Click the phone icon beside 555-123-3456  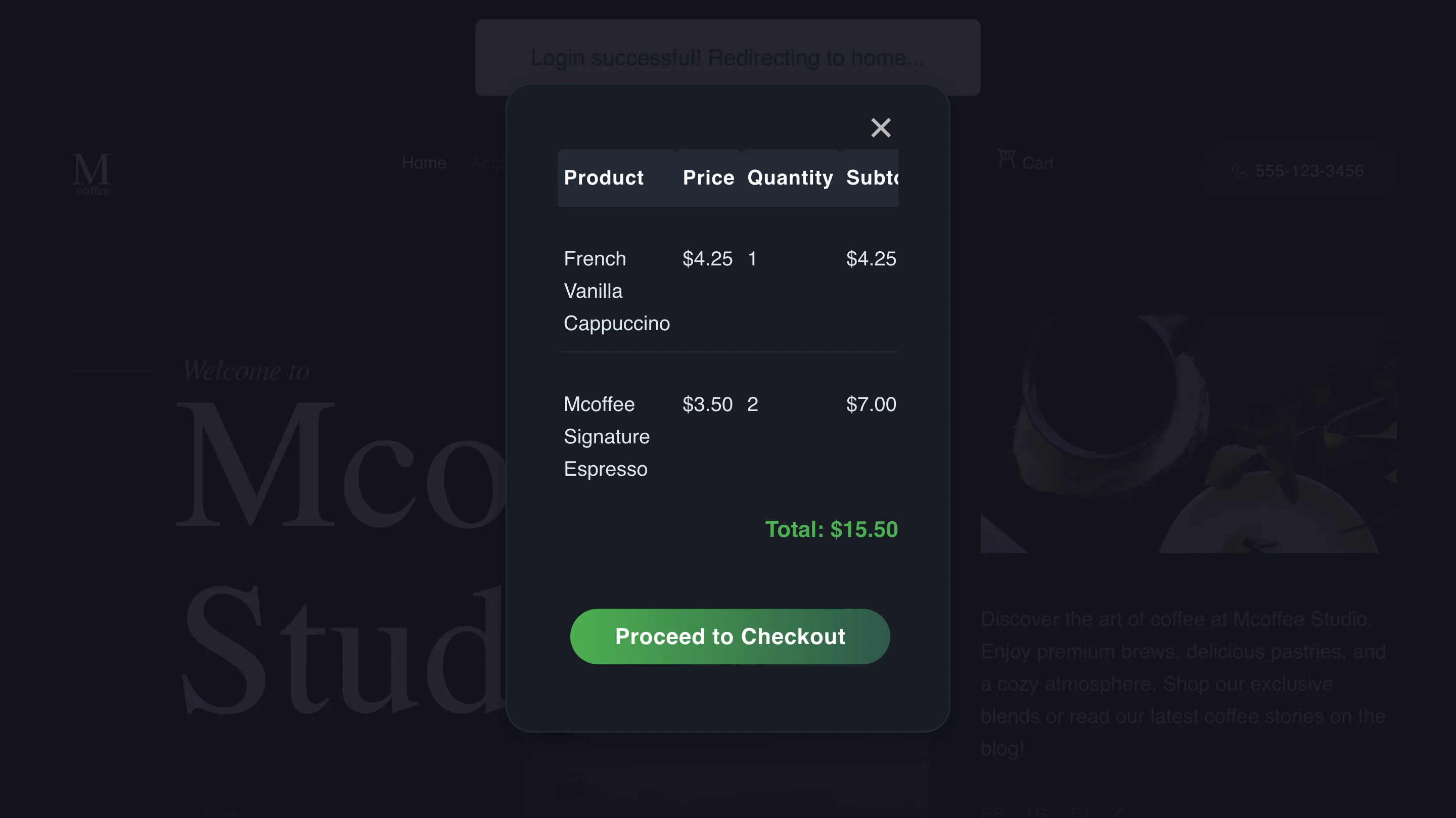click(1239, 171)
